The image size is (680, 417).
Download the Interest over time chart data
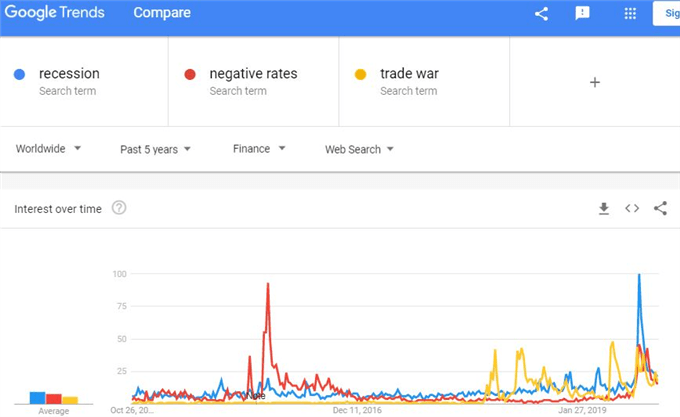604,208
